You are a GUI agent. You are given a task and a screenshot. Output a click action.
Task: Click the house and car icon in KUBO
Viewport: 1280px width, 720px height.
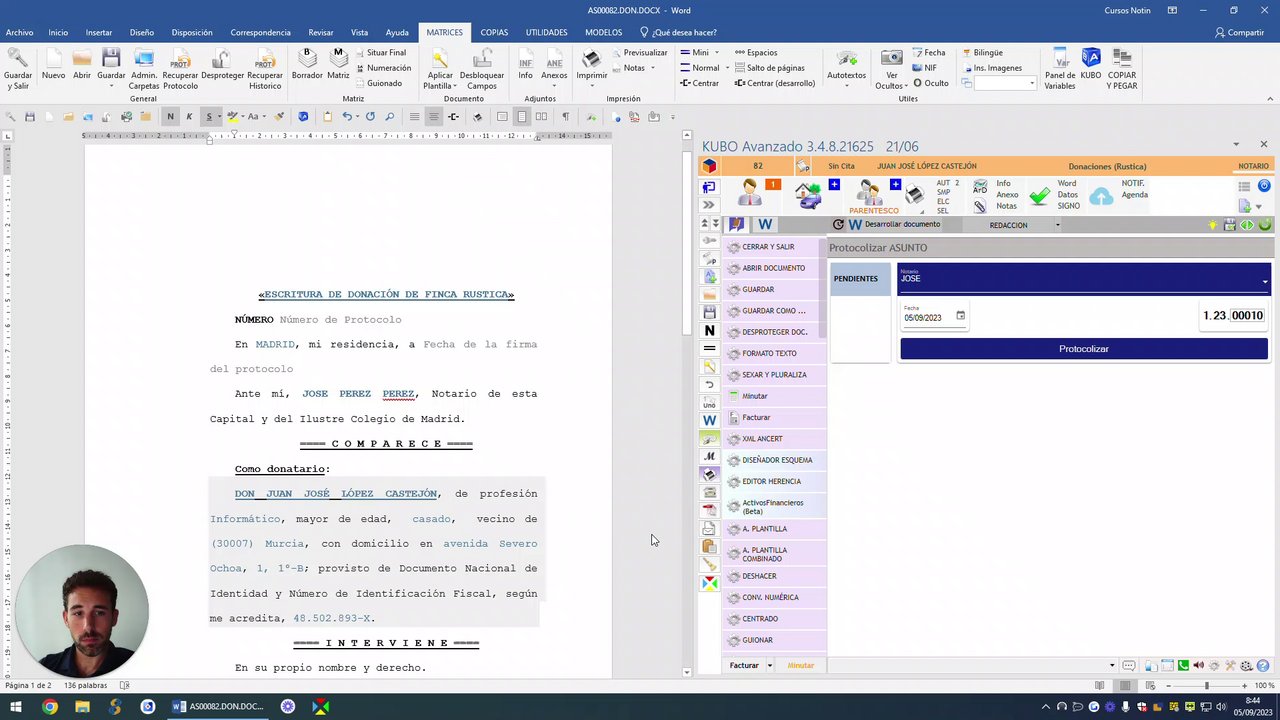(x=808, y=193)
